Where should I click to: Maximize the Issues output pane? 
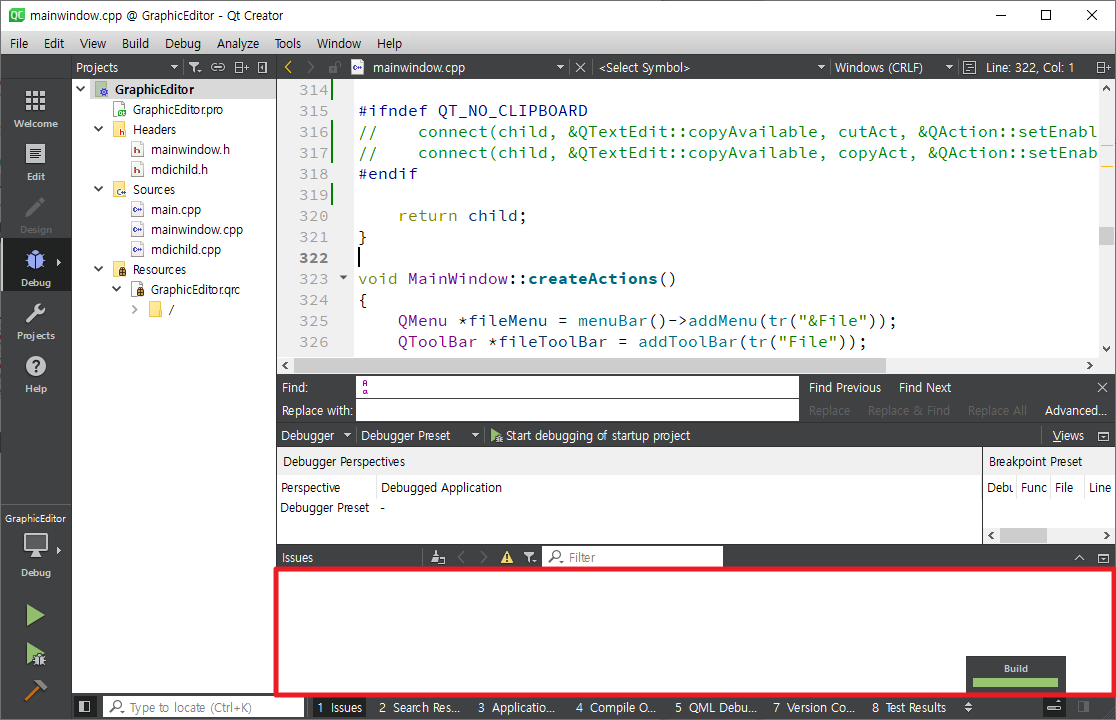[x=1103, y=557]
